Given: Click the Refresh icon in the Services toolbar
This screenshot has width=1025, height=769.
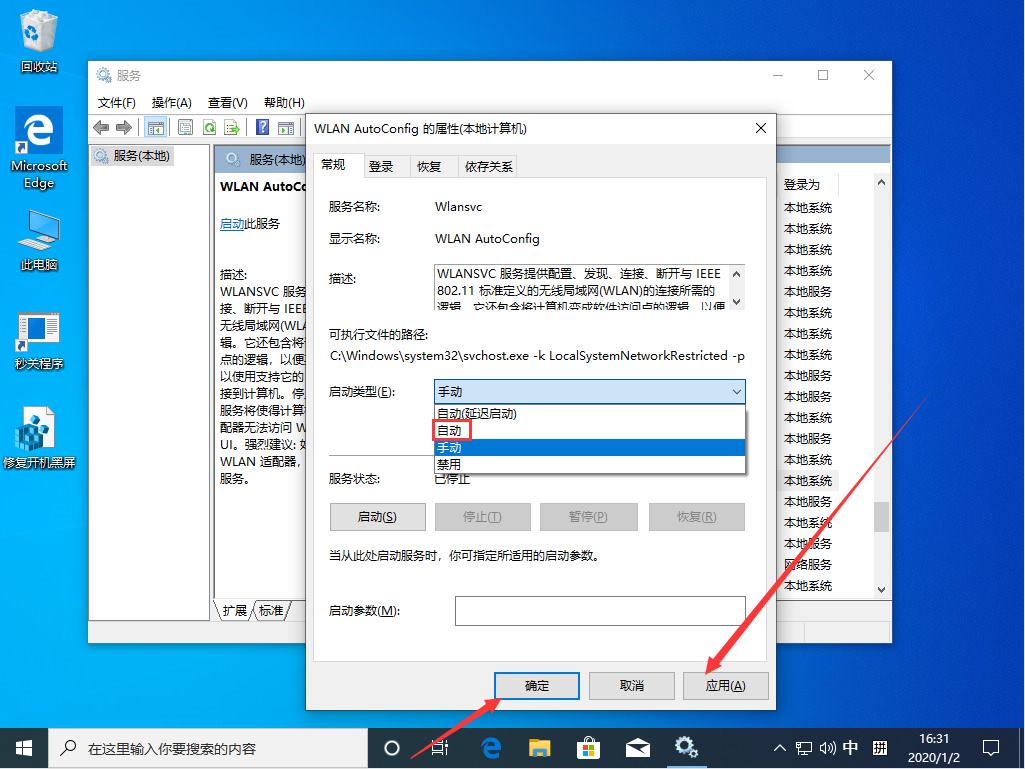Looking at the screenshot, I should [208, 127].
